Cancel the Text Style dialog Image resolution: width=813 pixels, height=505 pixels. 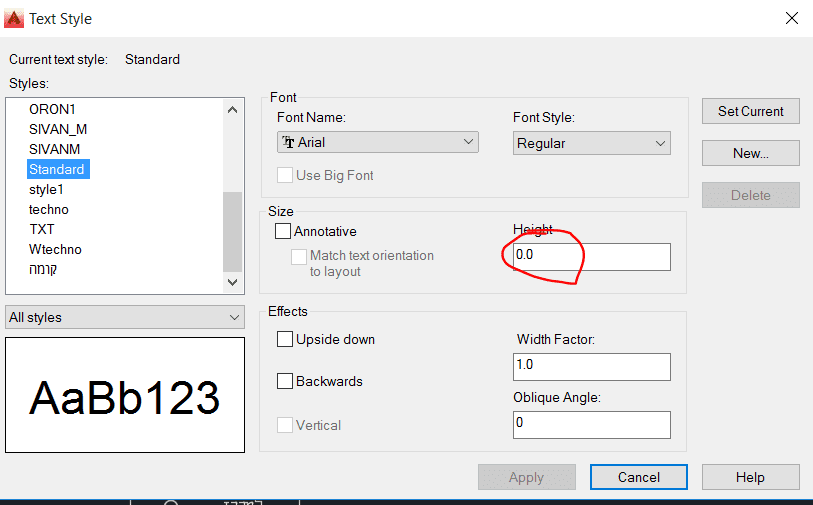pyautogui.click(x=638, y=477)
